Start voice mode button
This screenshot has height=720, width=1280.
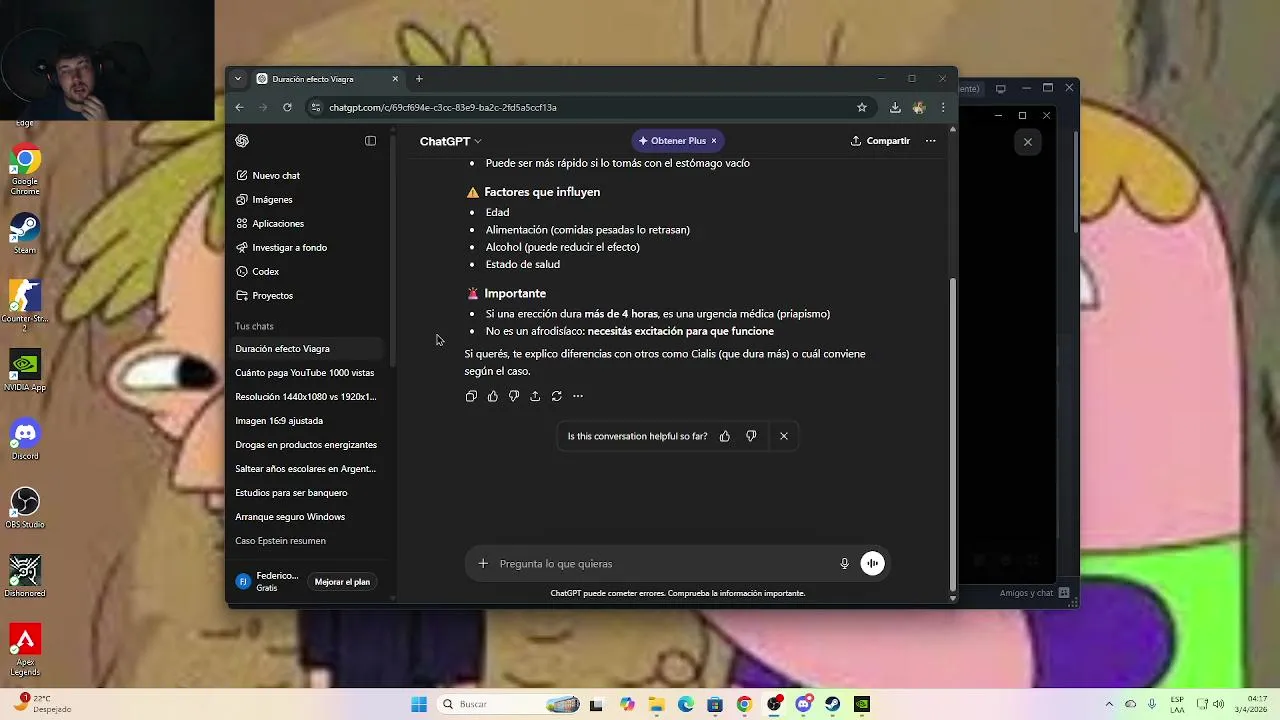(x=873, y=564)
